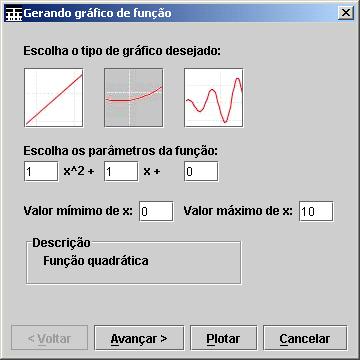Image resolution: width=360 pixels, height=360 pixels.
Task: Plot the function using Plotar
Action: pos(223,338)
